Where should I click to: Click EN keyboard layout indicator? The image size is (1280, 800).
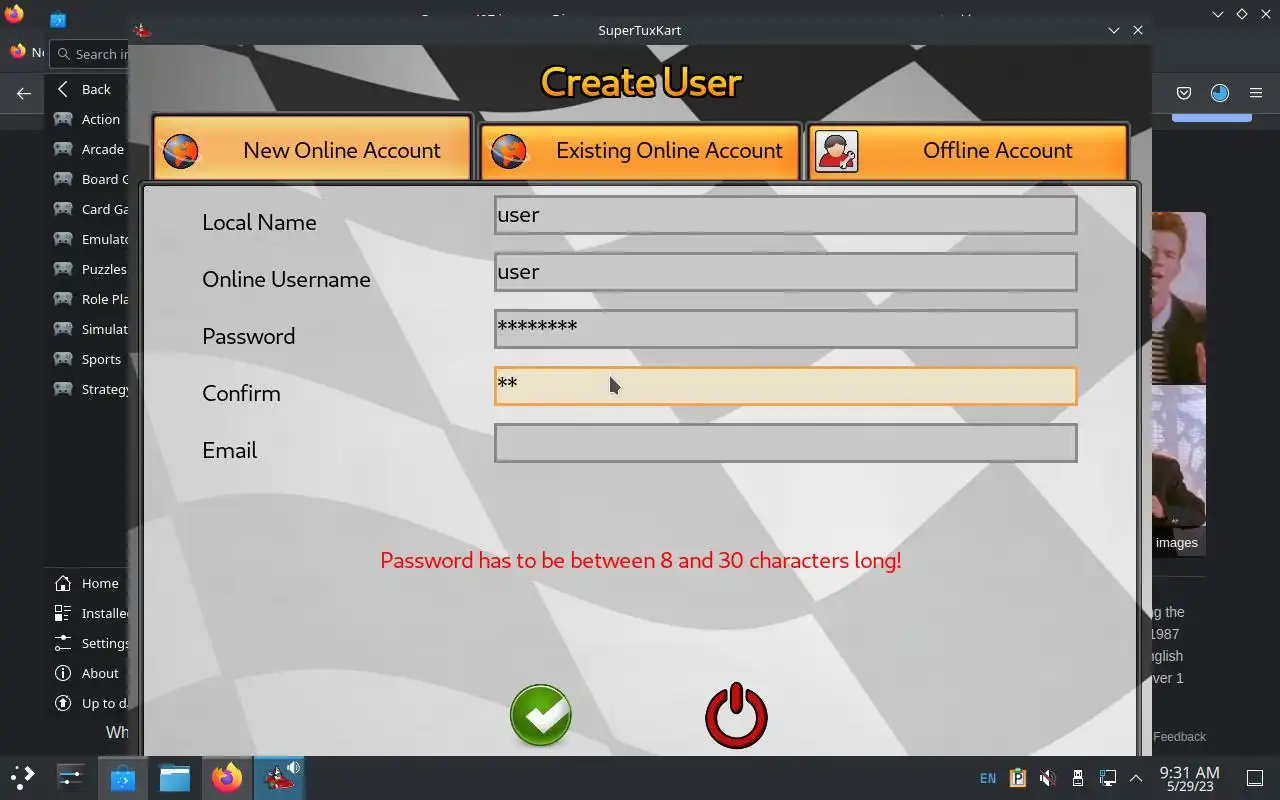[988, 778]
